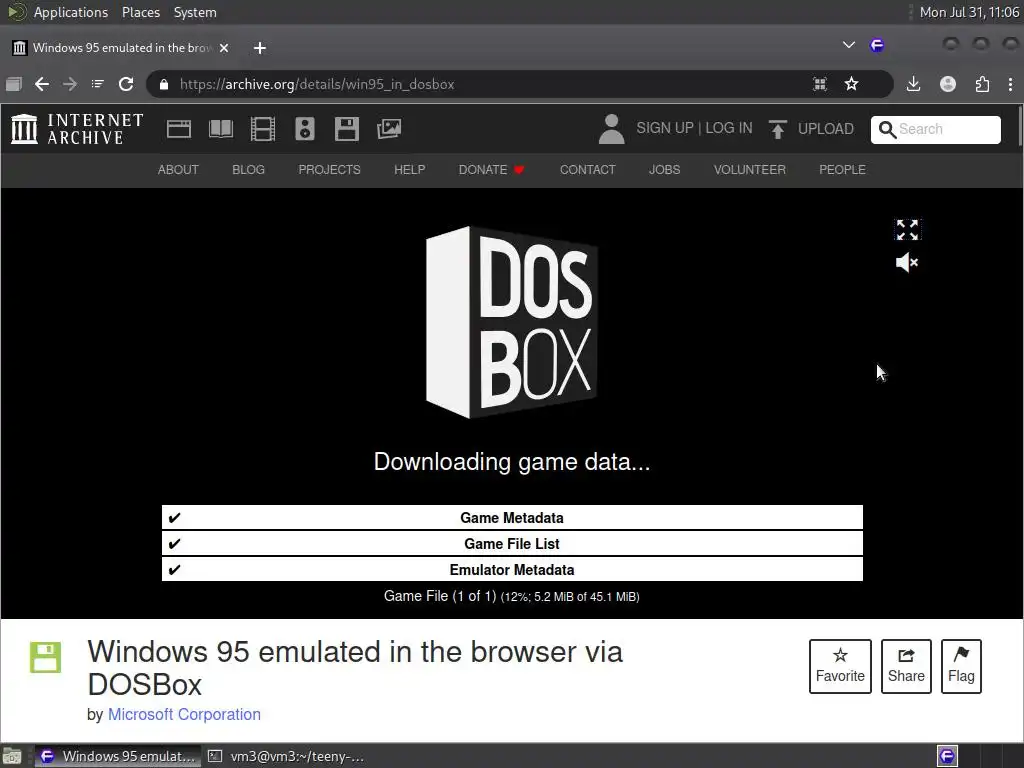Viewport: 1024px width, 768px height.
Task: Open browser three-dot menu
Action: click(x=1010, y=84)
